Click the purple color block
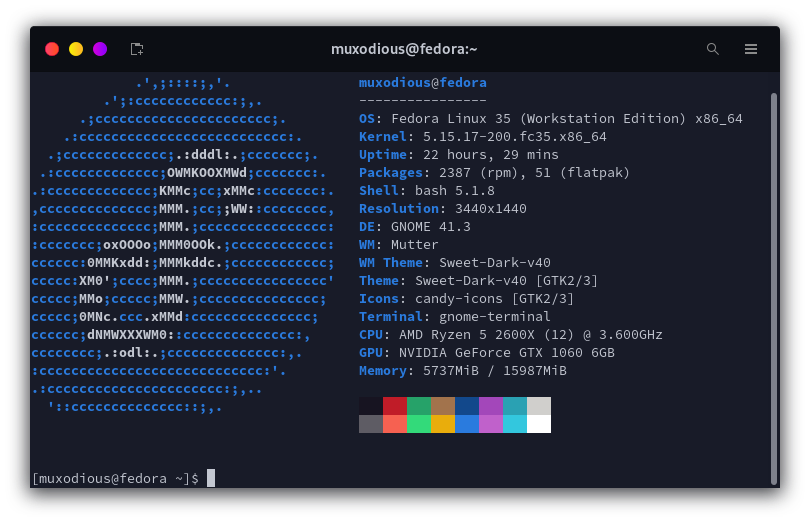The width and height of the screenshot is (810, 522). pyautogui.click(x=491, y=406)
